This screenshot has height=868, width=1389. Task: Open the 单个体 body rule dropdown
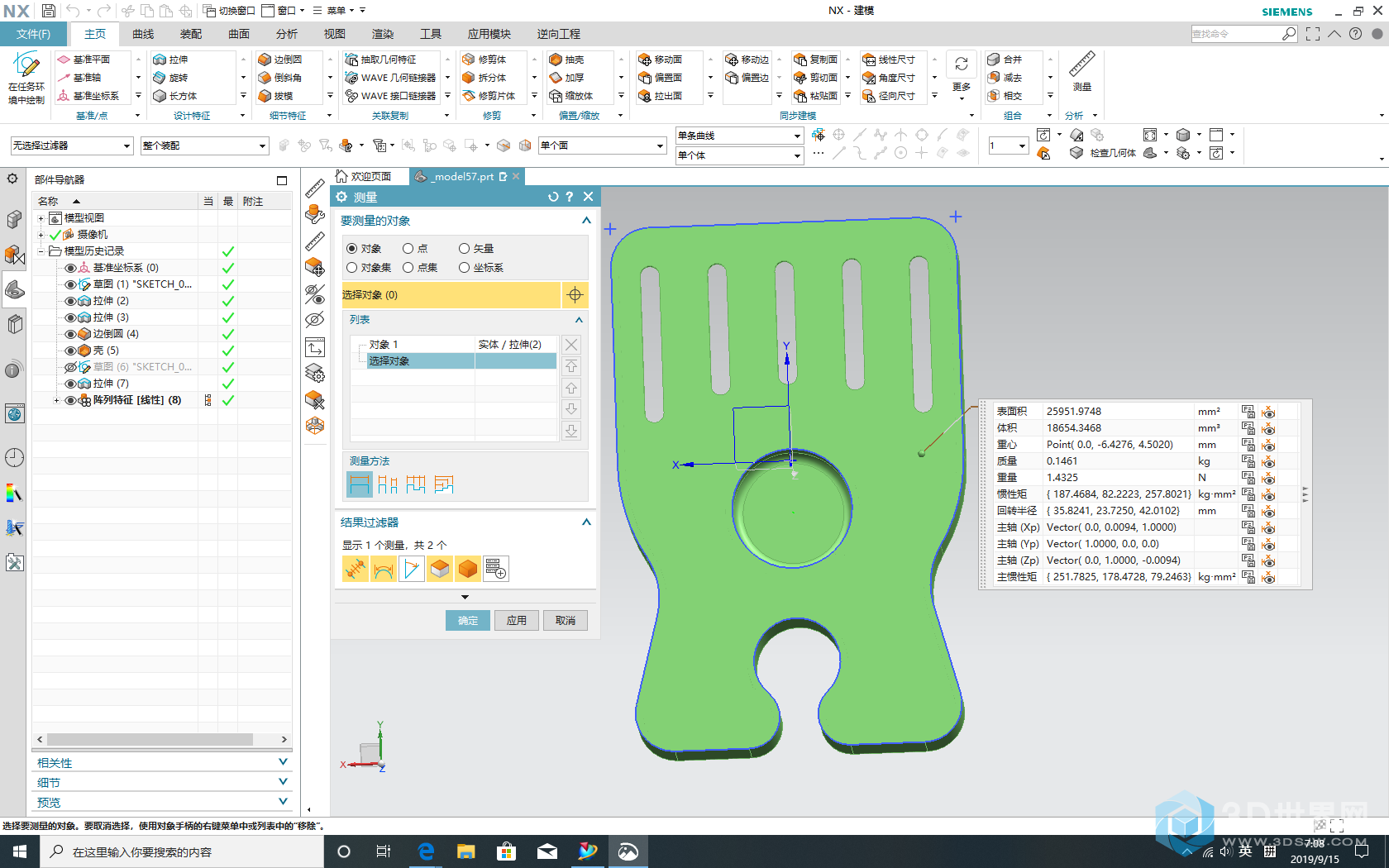coord(739,155)
